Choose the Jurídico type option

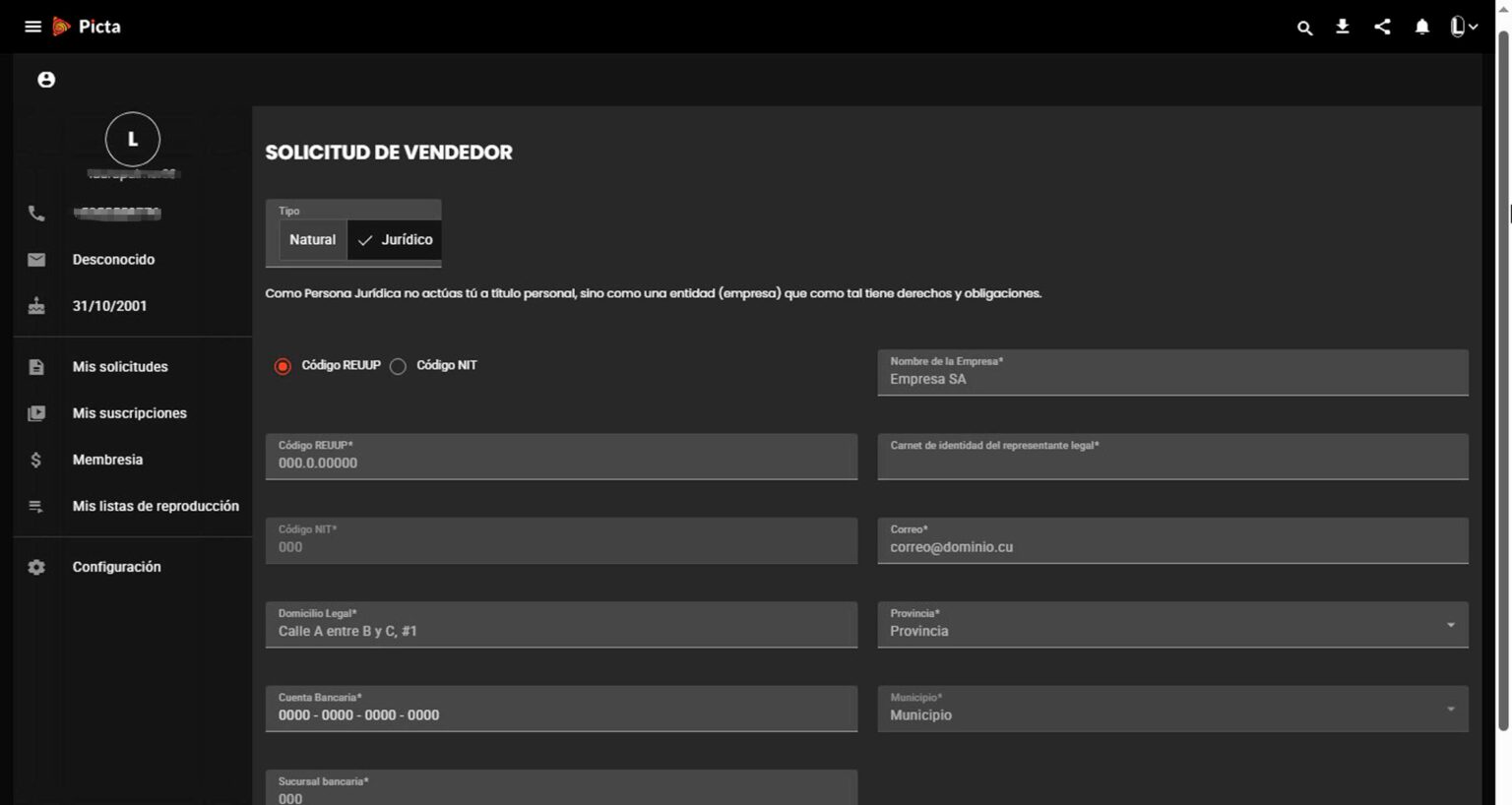[x=395, y=240]
